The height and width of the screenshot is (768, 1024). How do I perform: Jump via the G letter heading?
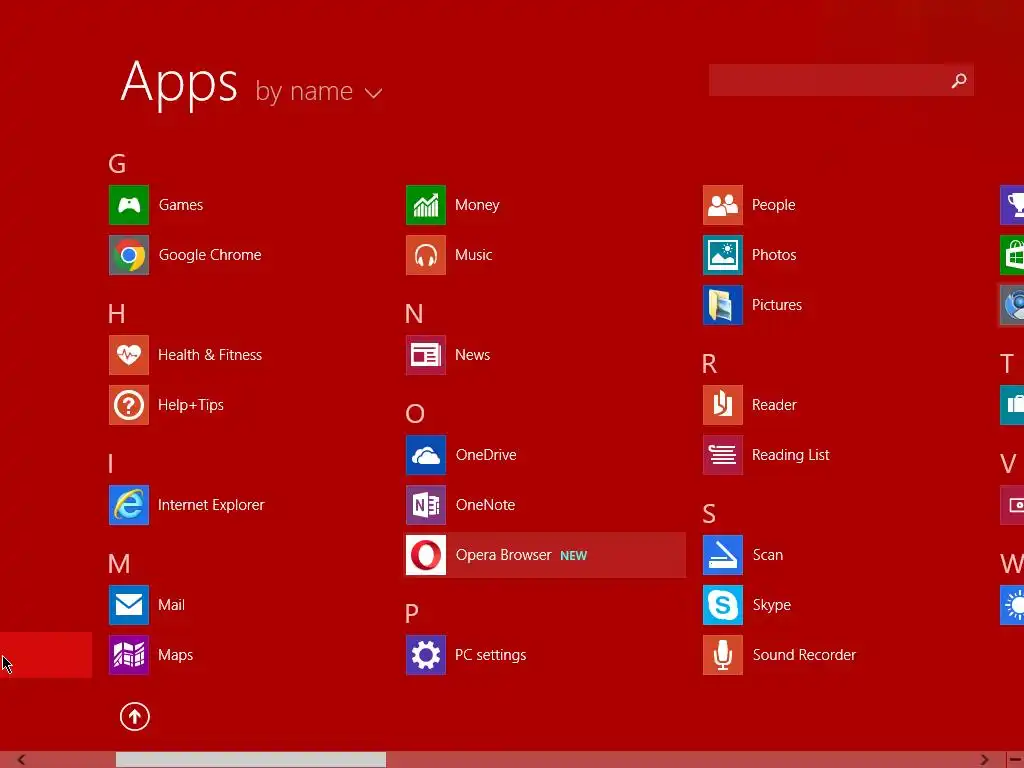pos(117,164)
